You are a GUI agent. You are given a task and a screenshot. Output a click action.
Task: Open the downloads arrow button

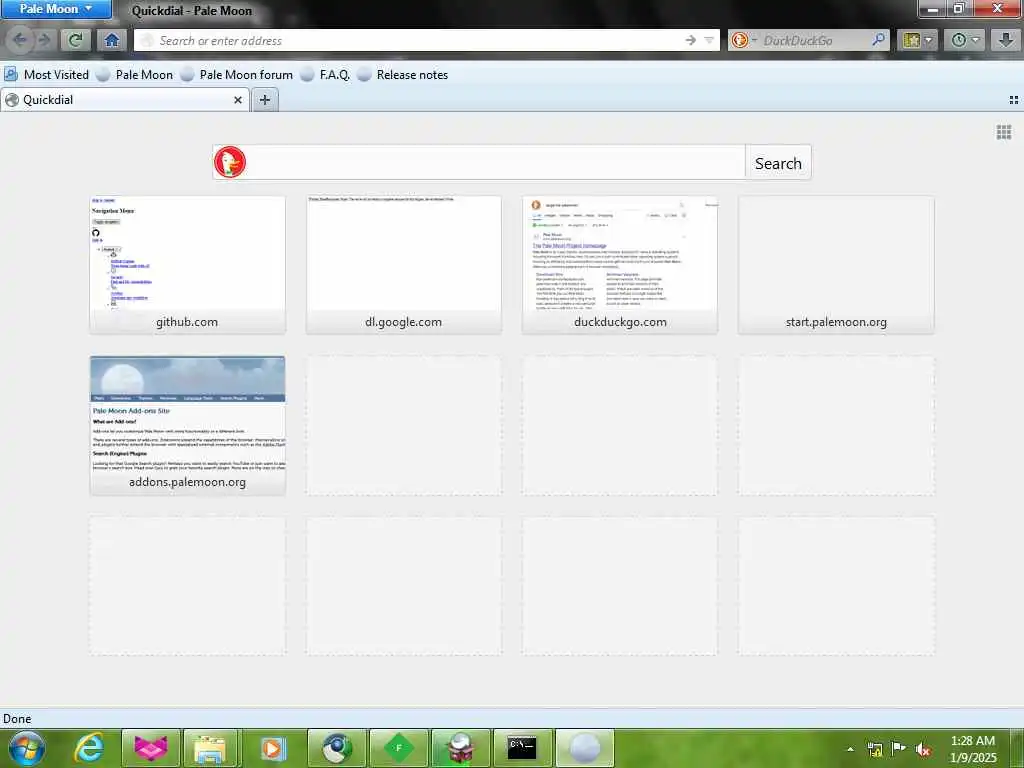pos(1006,40)
